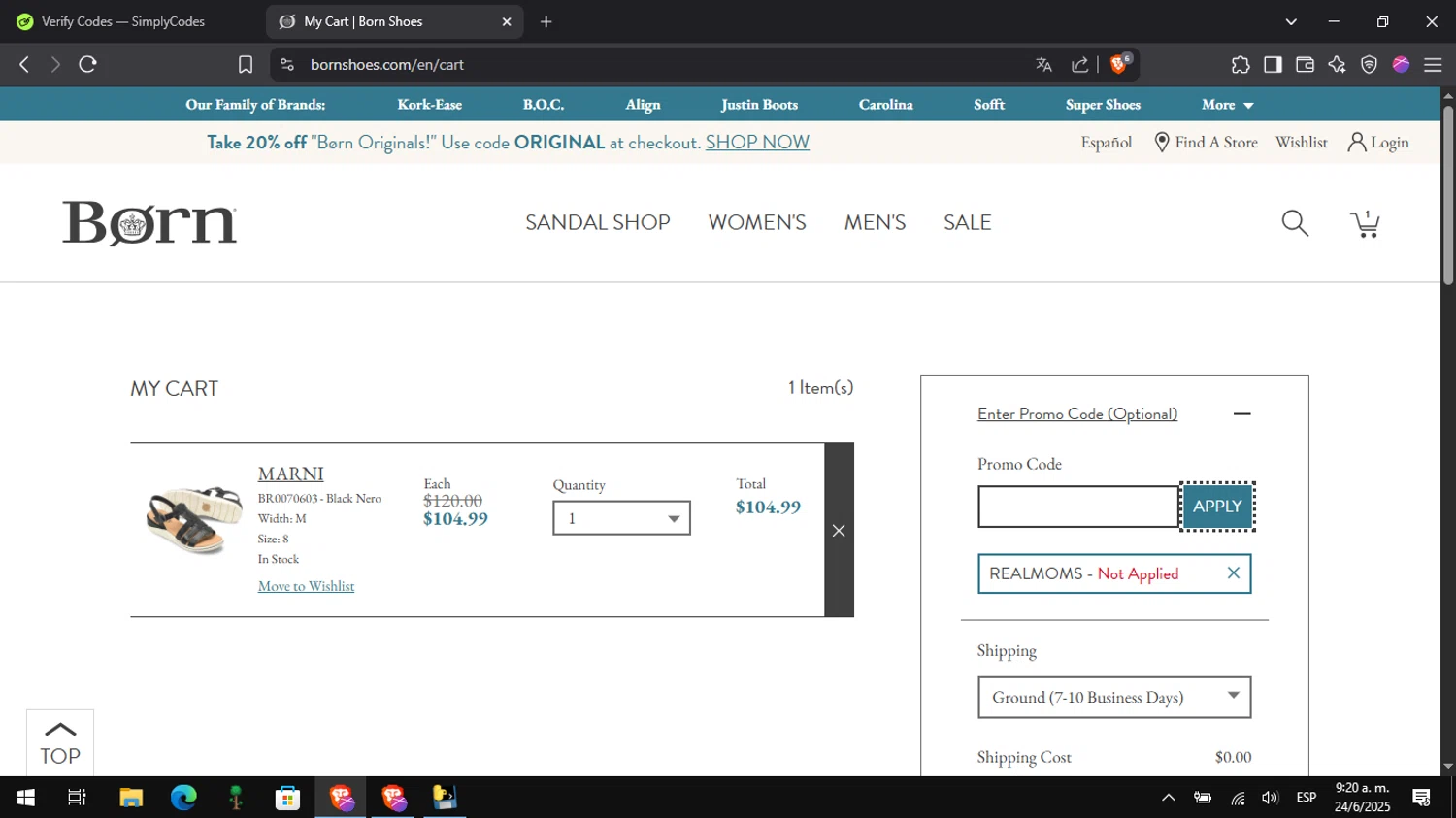1456x818 pixels.
Task: Share this page icon
Action: tap(1079, 64)
